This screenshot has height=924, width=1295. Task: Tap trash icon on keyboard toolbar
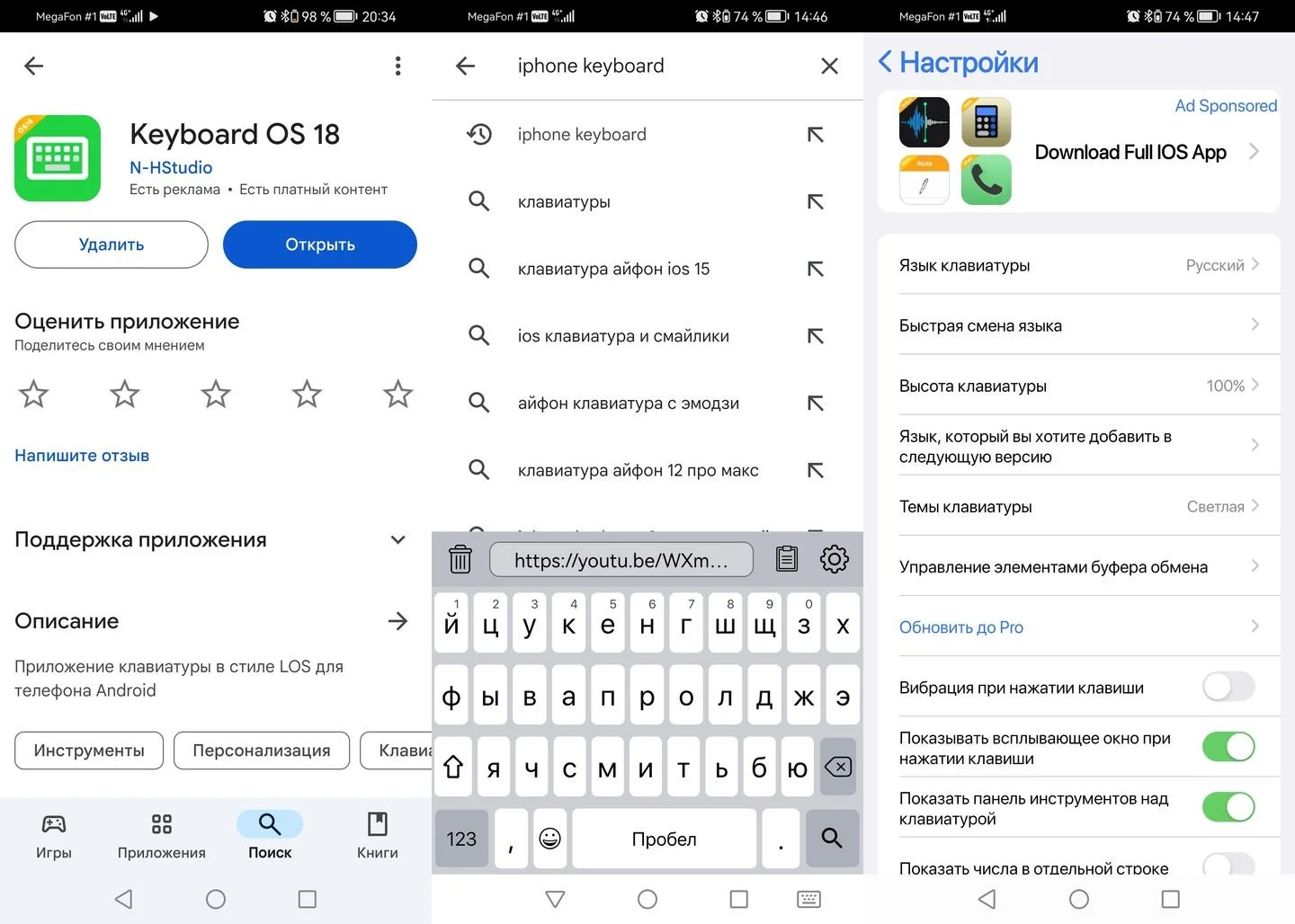point(460,559)
